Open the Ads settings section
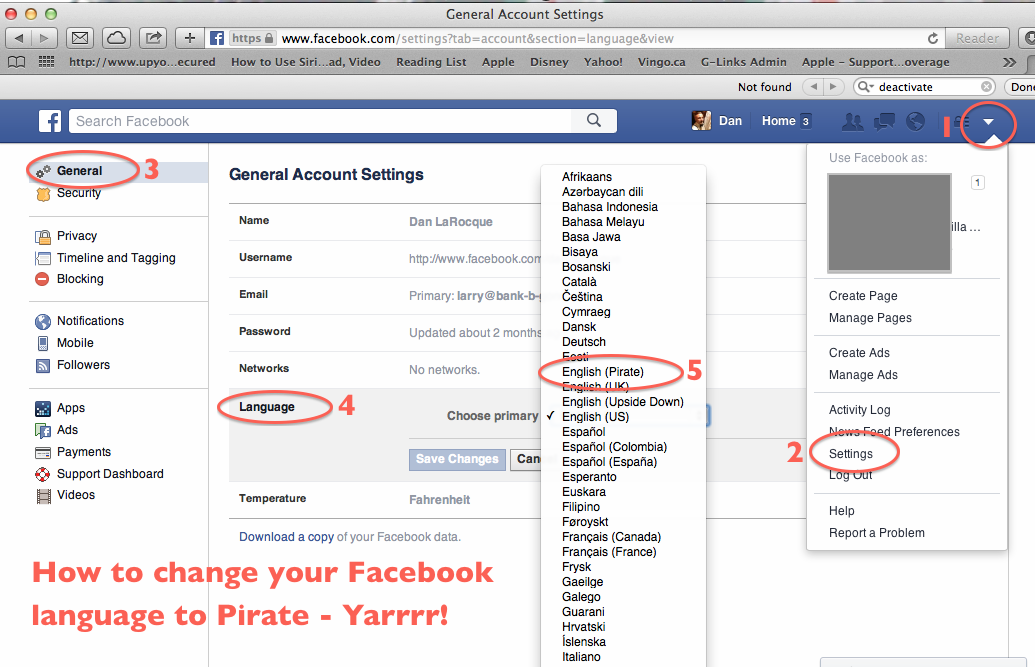Image resolution: width=1035 pixels, height=667 pixels. tap(67, 430)
